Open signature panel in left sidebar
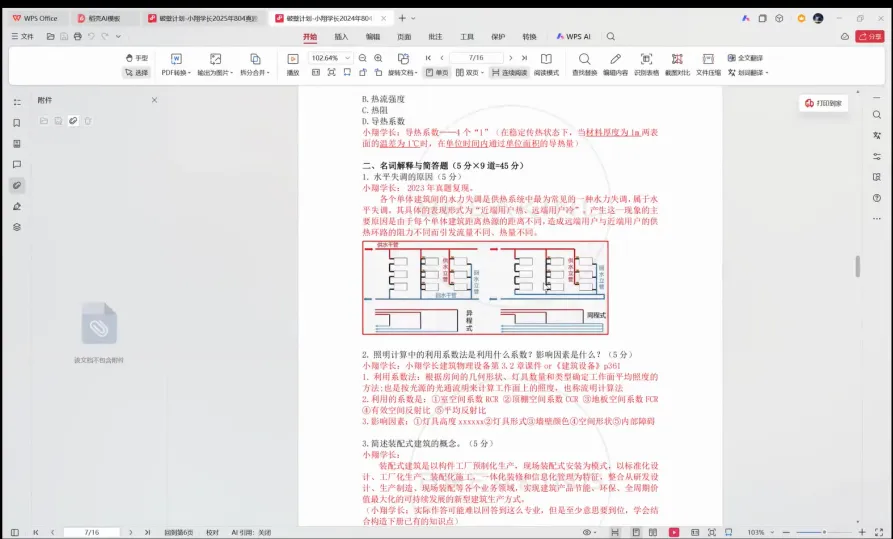This screenshot has height=539, width=893. [x=17, y=206]
